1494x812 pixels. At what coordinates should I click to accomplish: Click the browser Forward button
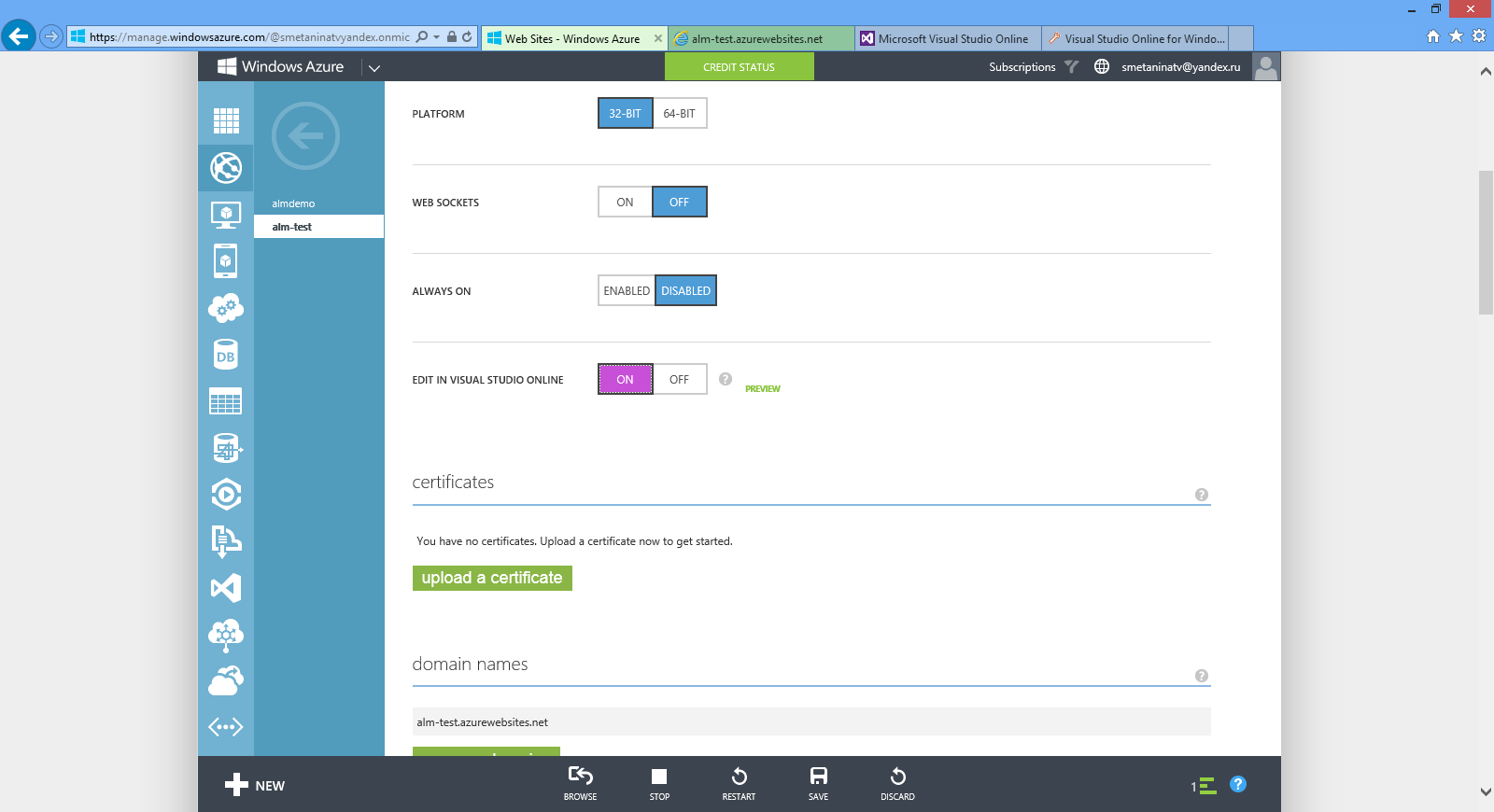[x=51, y=36]
